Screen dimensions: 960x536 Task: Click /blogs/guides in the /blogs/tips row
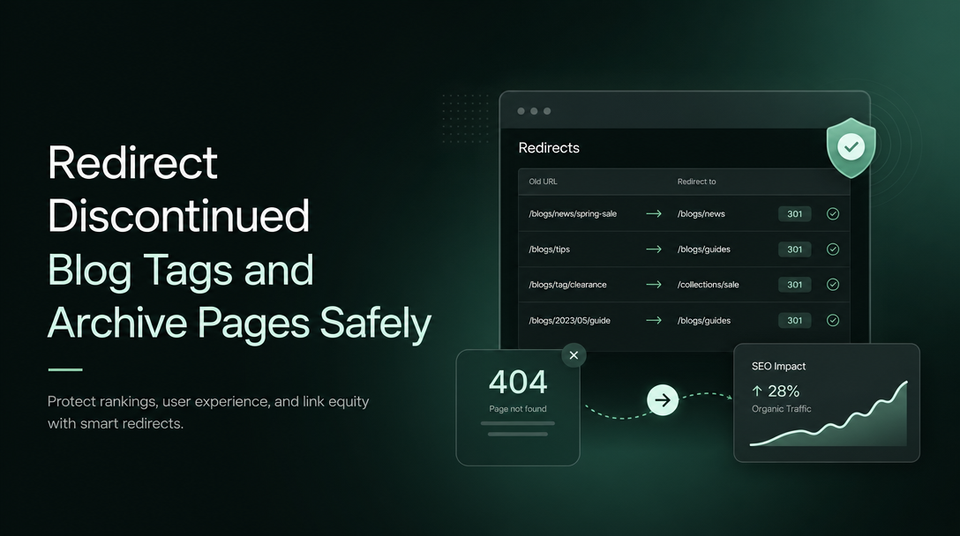[703, 249]
